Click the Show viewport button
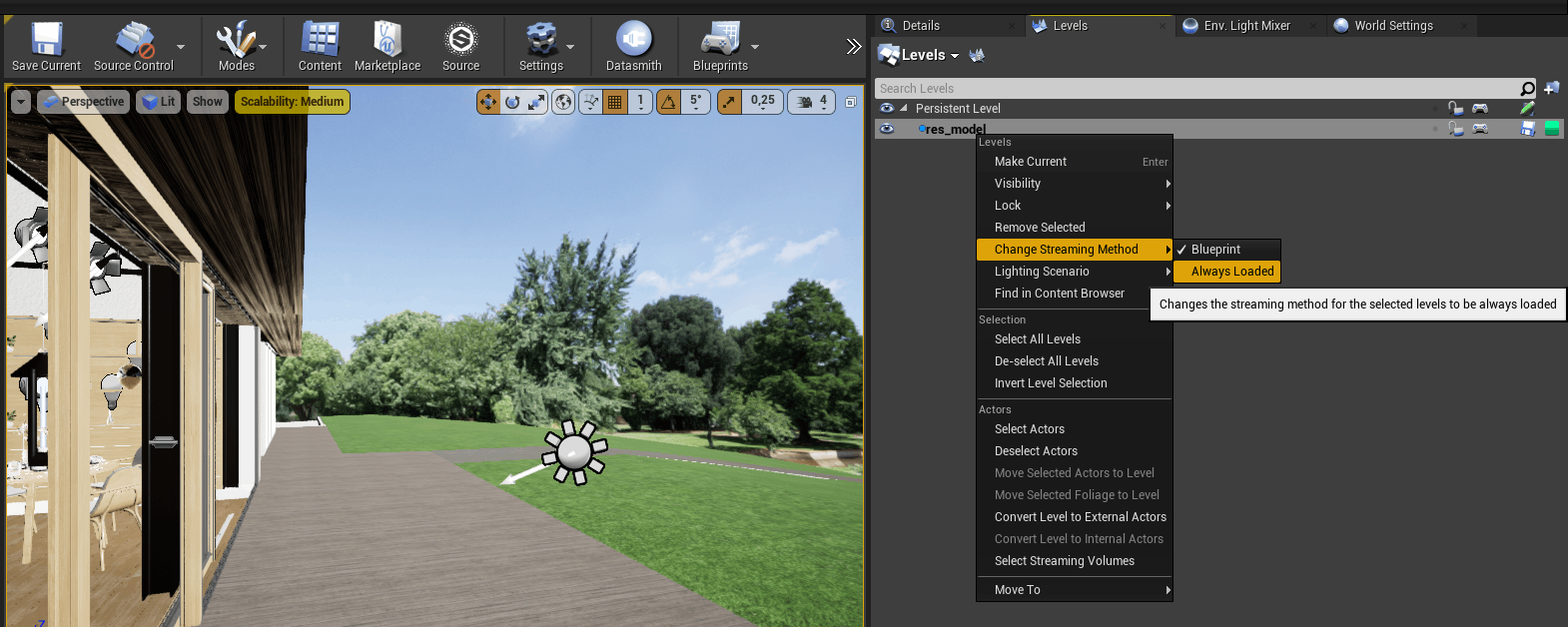 coord(208,102)
